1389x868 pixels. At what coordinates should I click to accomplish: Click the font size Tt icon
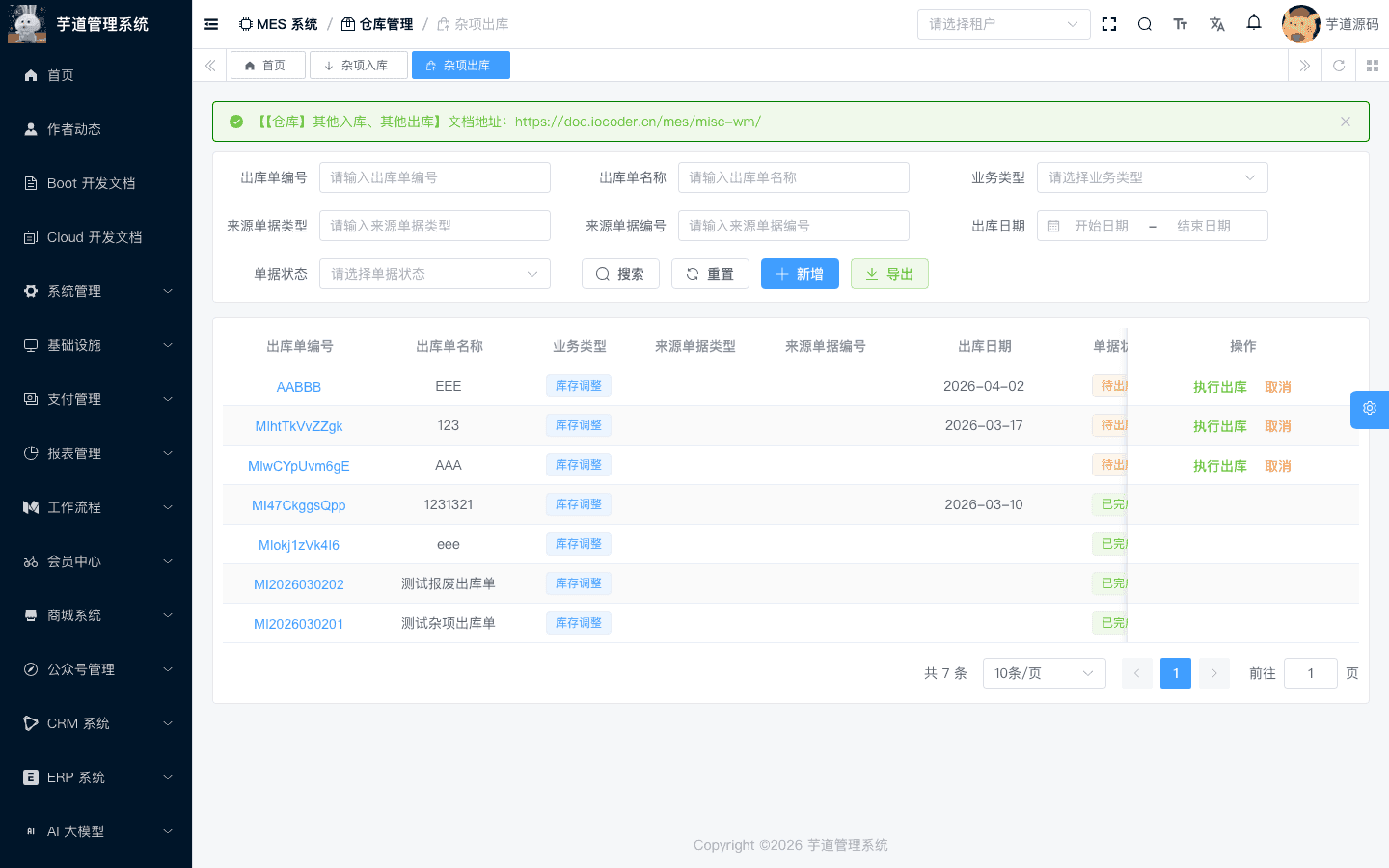pos(1181,23)
